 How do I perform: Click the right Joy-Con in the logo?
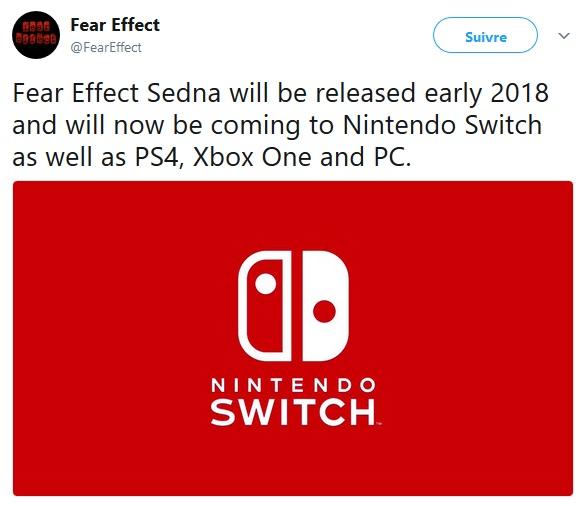coord(325,306)
